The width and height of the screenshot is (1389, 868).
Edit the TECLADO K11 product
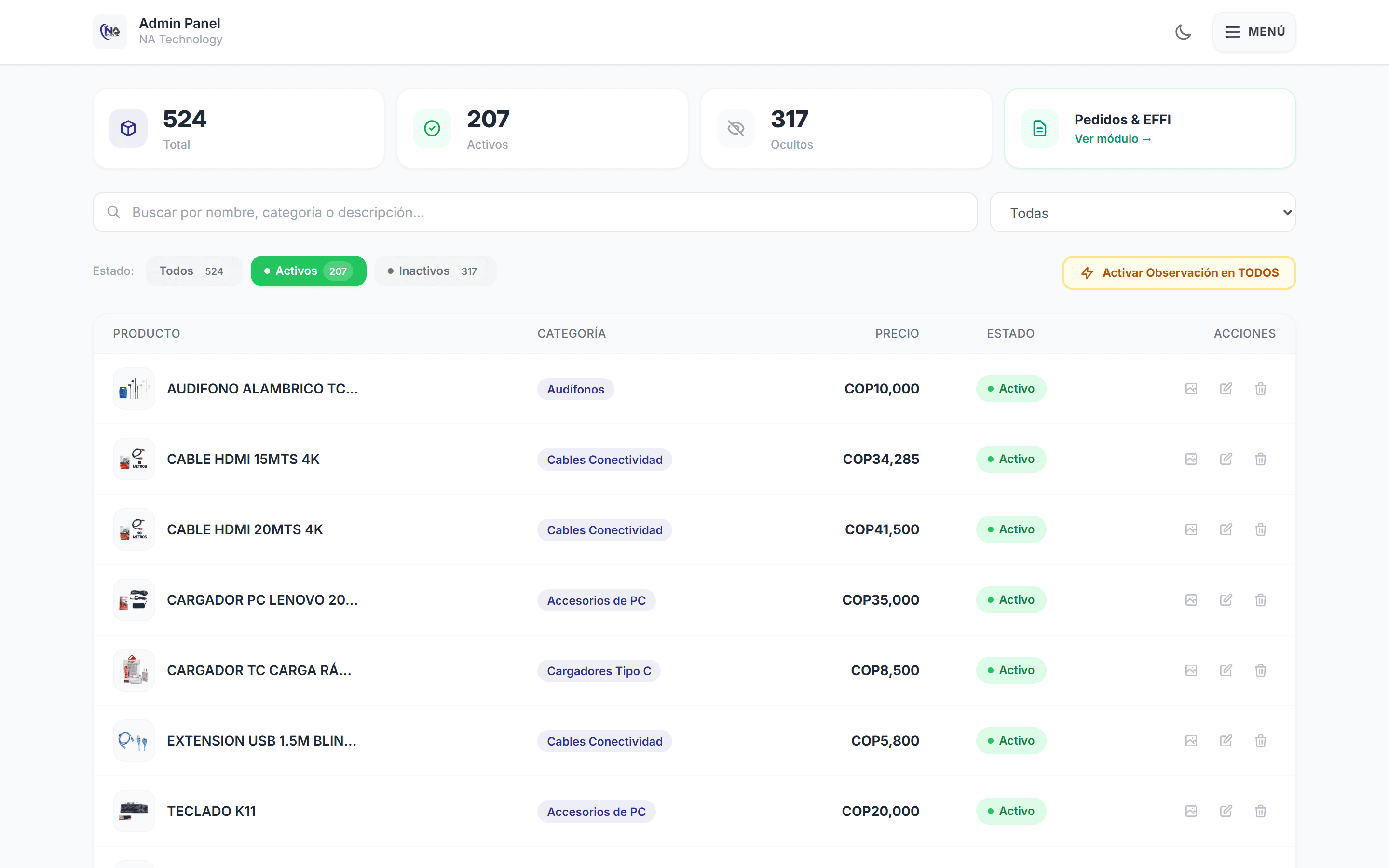[x=1226, y=811]
